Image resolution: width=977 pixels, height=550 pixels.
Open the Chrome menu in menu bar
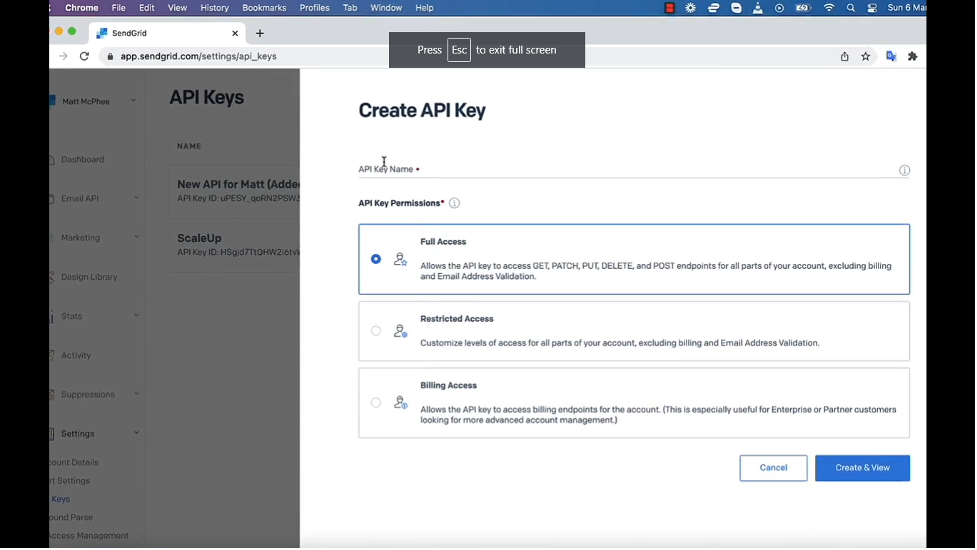point(82,7)
